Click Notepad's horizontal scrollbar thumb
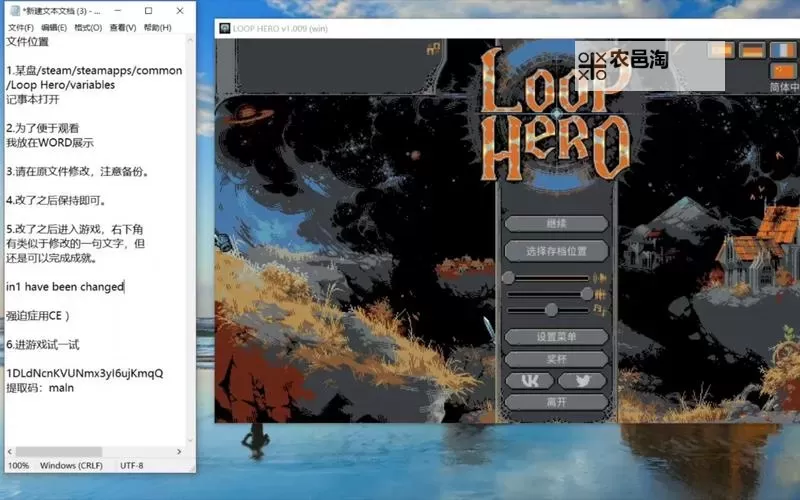This screenshot has height=500, width=800. [x=59, y=452]
